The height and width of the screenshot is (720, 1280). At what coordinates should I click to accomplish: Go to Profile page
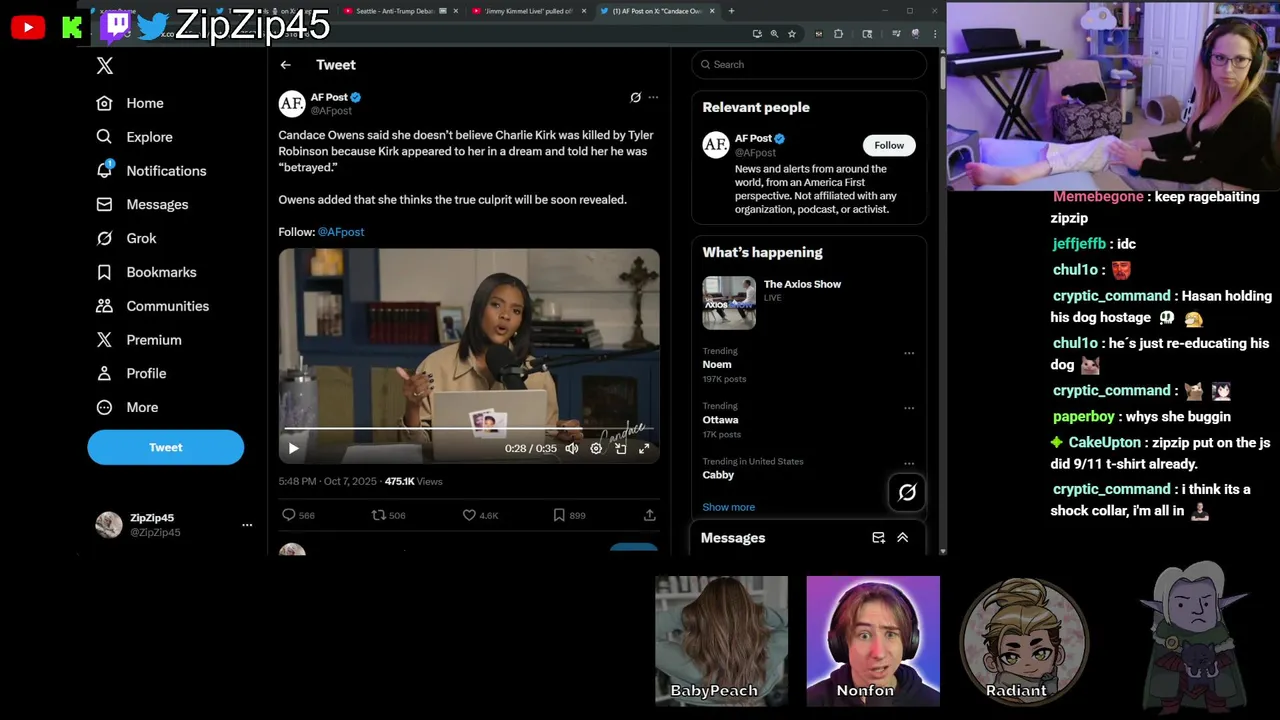(131, 373)
